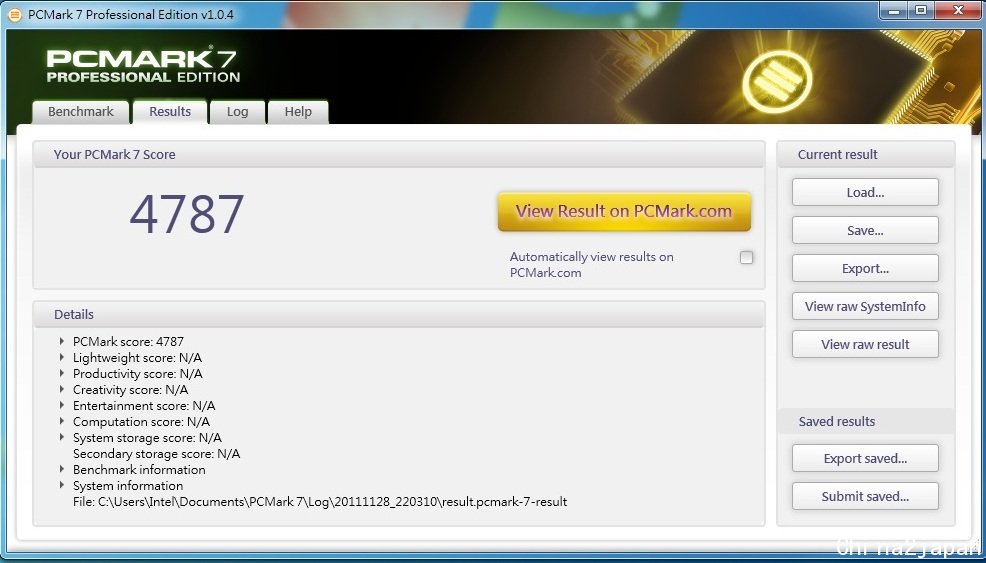Expand the System information row

[62, 485]
